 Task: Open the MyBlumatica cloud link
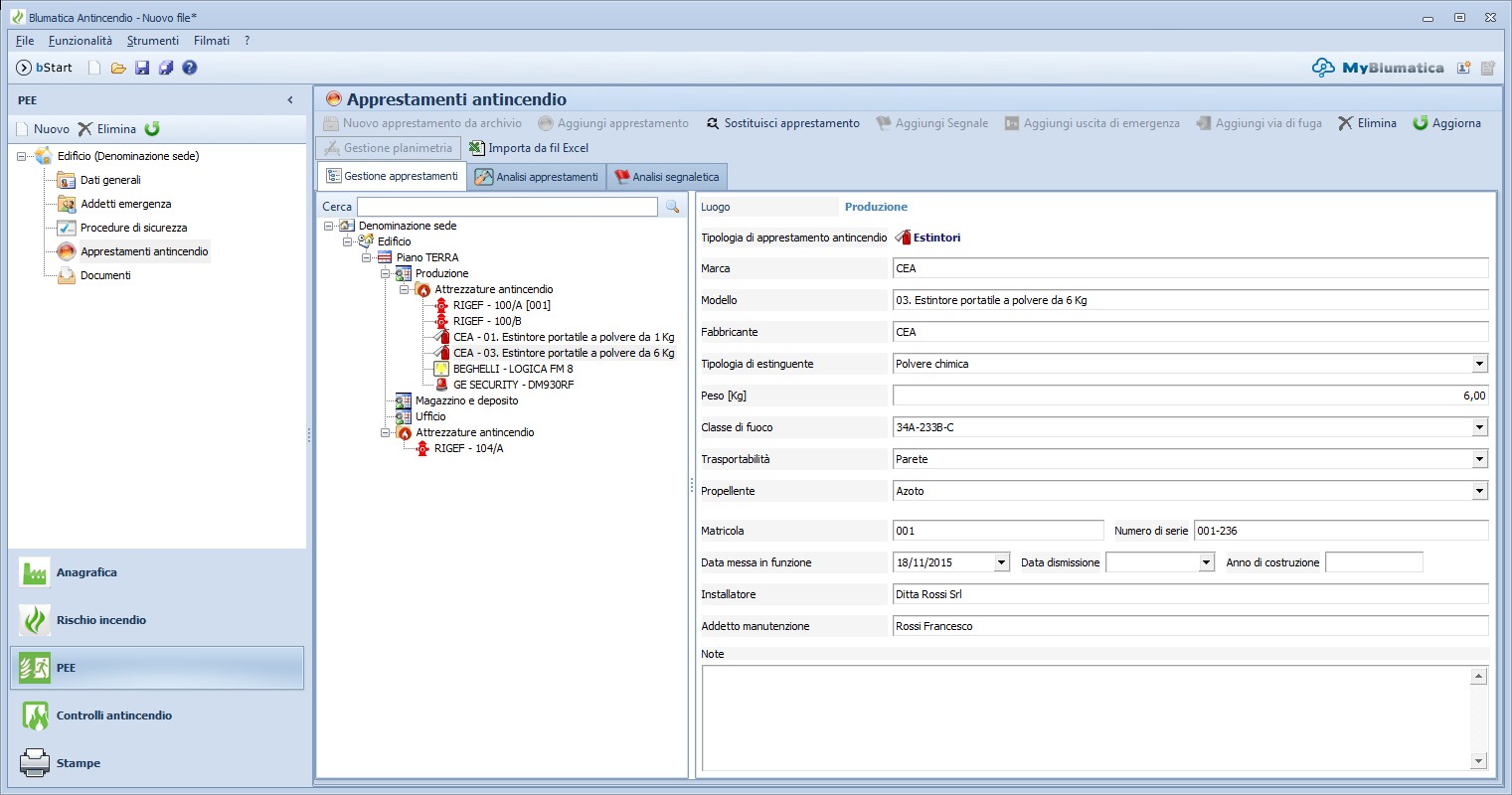(1378, 68)
